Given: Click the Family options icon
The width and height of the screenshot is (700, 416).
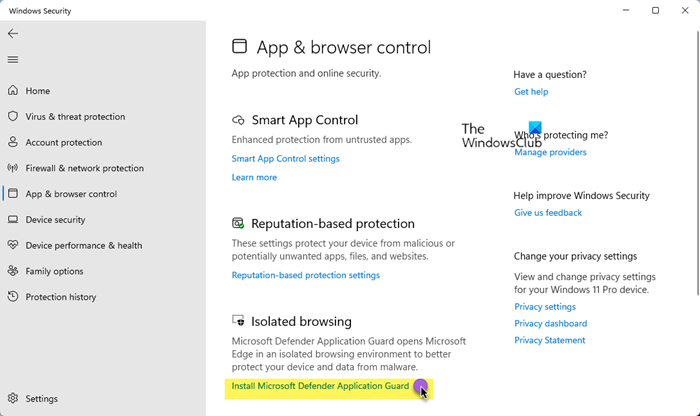Looking at the screenshot, I should (x=13, y=271).
